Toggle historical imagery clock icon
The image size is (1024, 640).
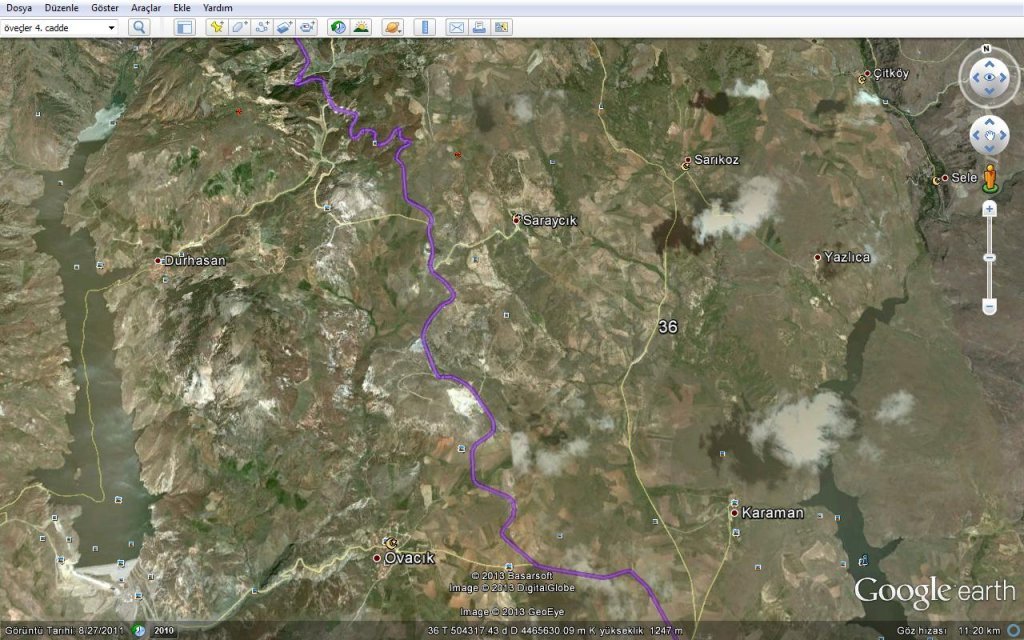click(x=338, y=27)
